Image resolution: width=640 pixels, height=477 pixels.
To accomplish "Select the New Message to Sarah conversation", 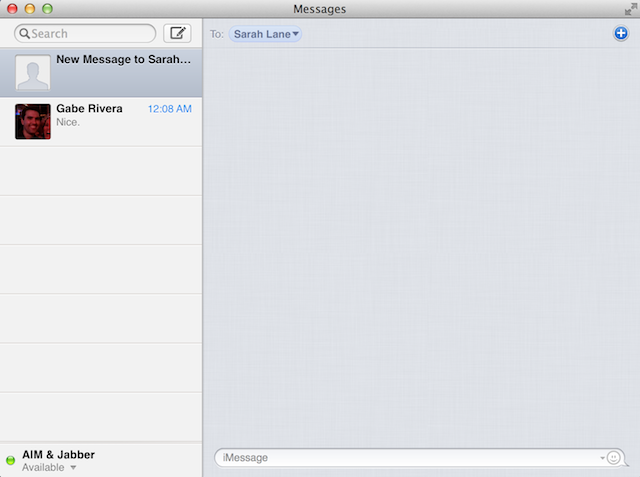I will pos(101,72).
